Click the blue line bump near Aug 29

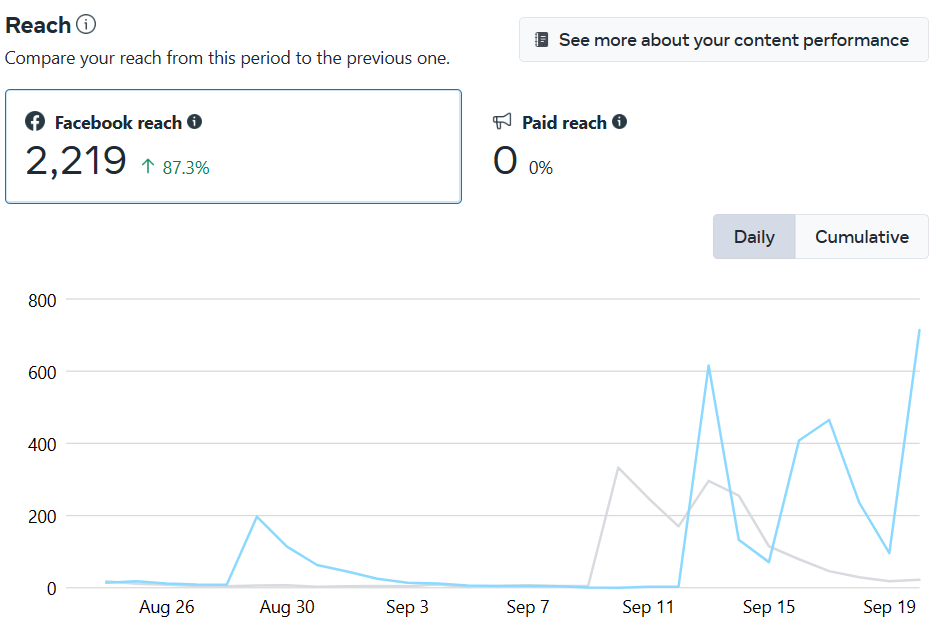tap(257, 517)
